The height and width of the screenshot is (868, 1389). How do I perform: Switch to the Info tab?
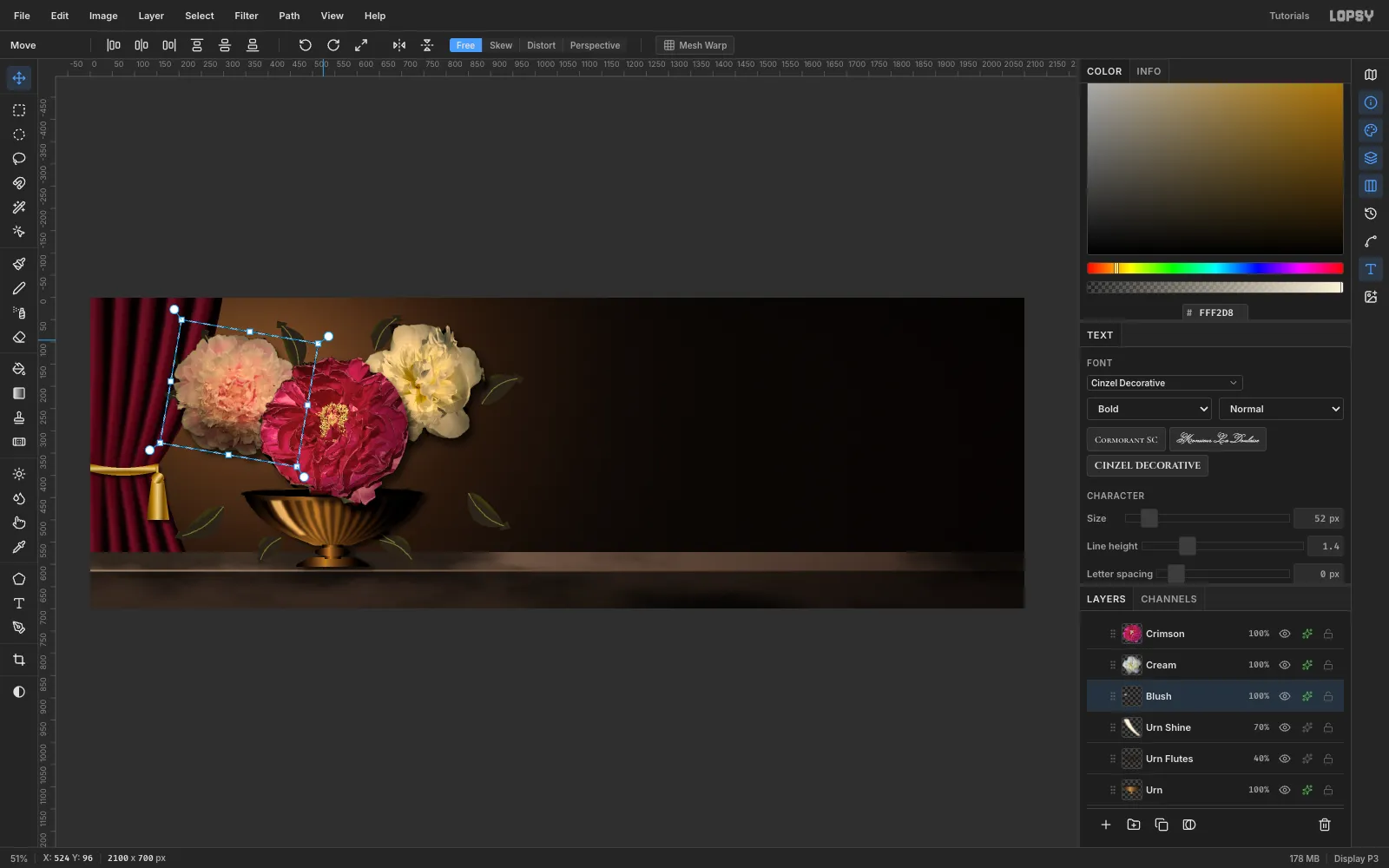coord(1149,71)
